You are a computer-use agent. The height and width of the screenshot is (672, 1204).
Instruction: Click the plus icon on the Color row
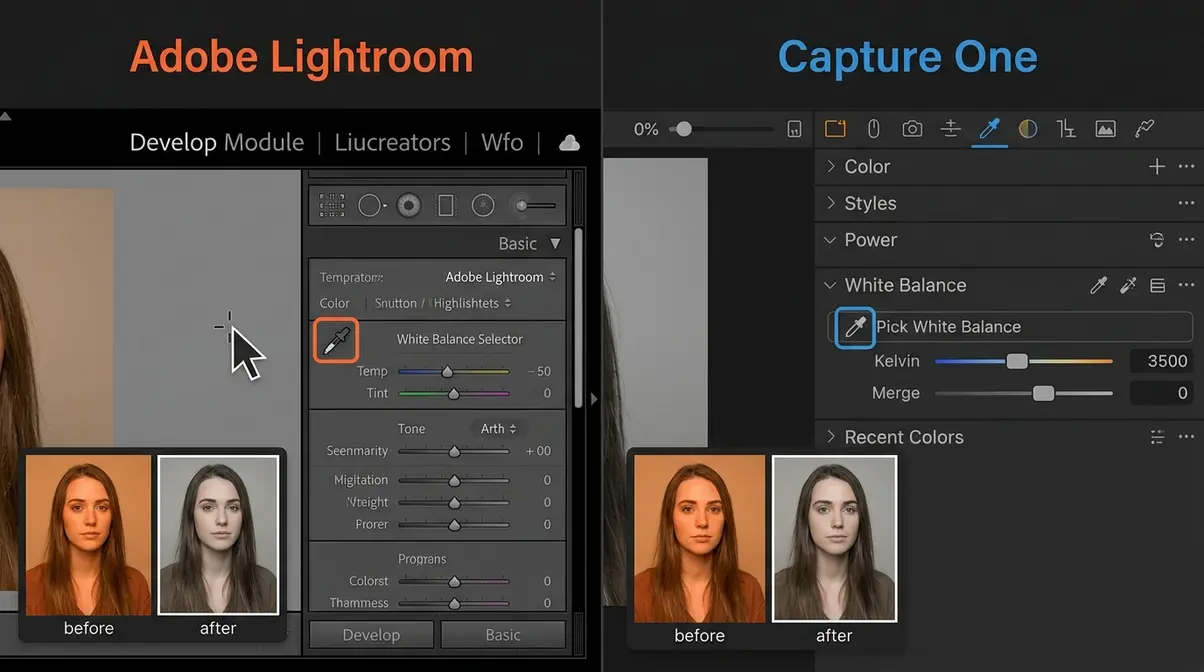pyautogui.click(x=1157, y=167)
